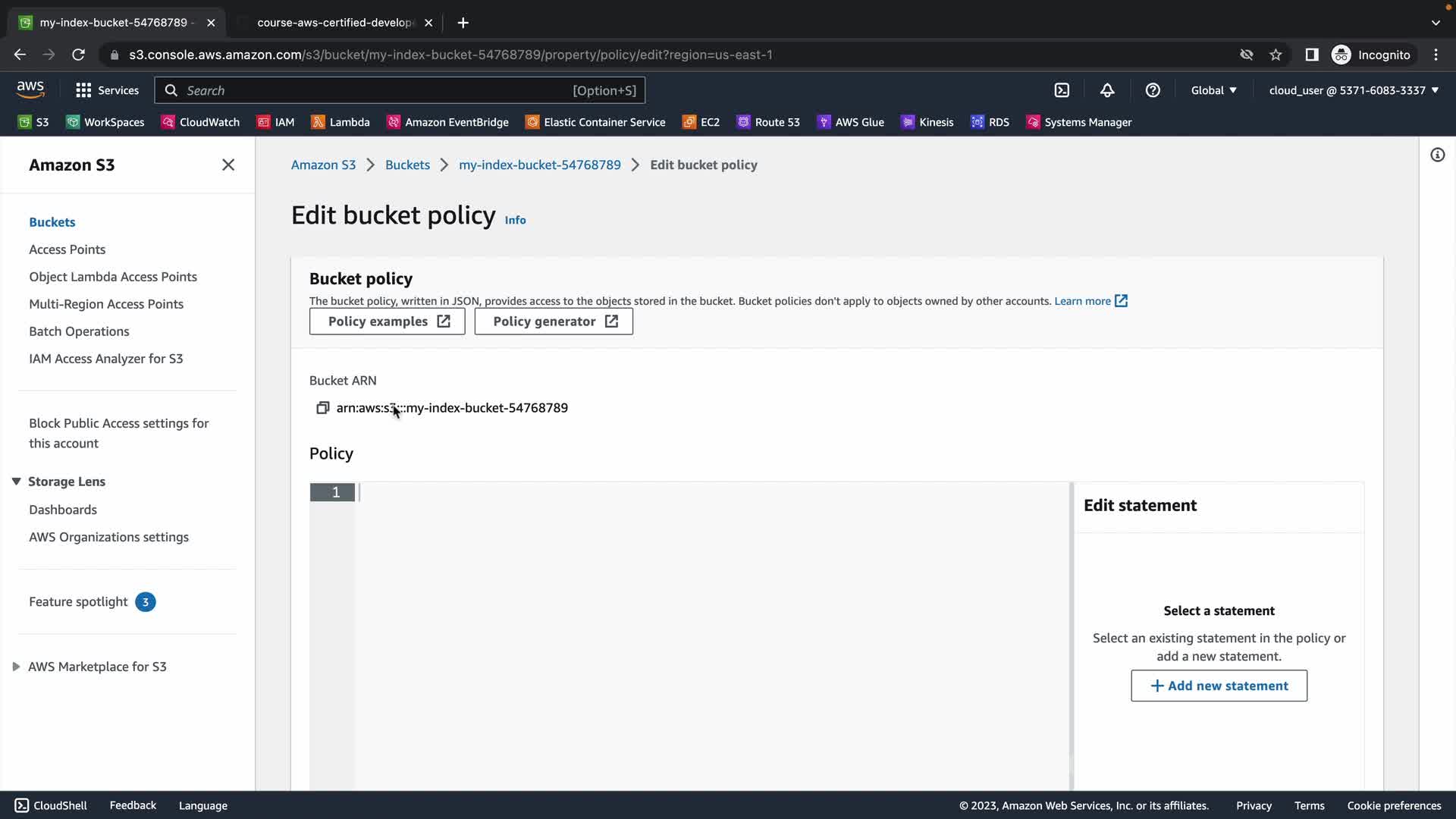The image size is (1456, 819).
Task: Click Add new statement button
Action: [1219, 686]
